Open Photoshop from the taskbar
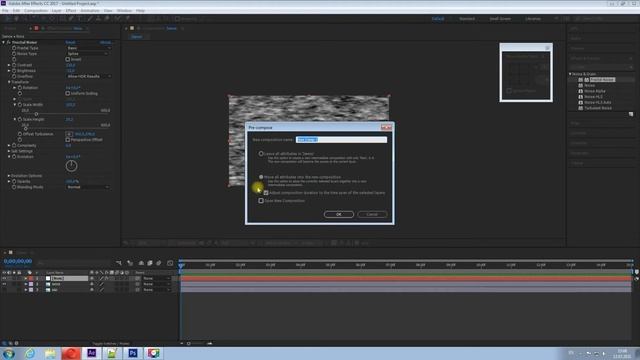640x360 pixels. tap(133, 353)
